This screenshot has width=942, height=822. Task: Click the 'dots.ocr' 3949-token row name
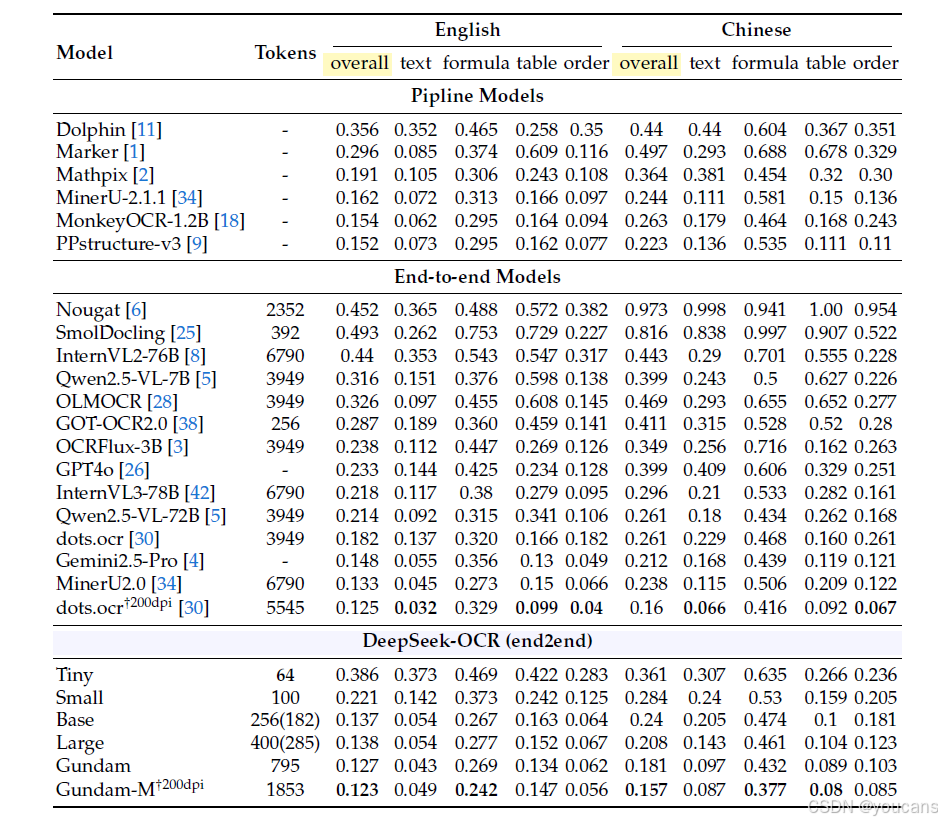90,538
